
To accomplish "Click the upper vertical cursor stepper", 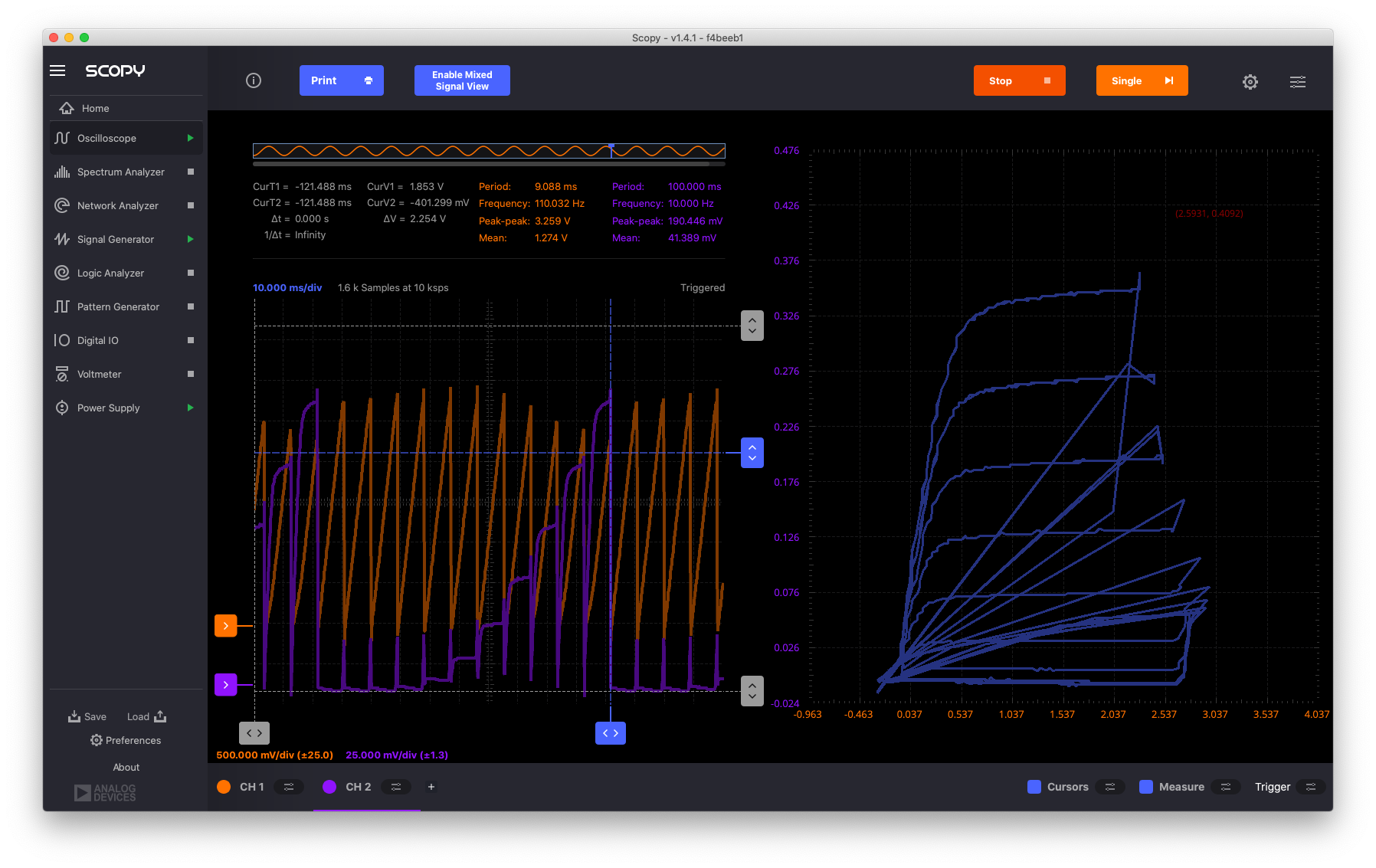I will (x=752, y=326).
